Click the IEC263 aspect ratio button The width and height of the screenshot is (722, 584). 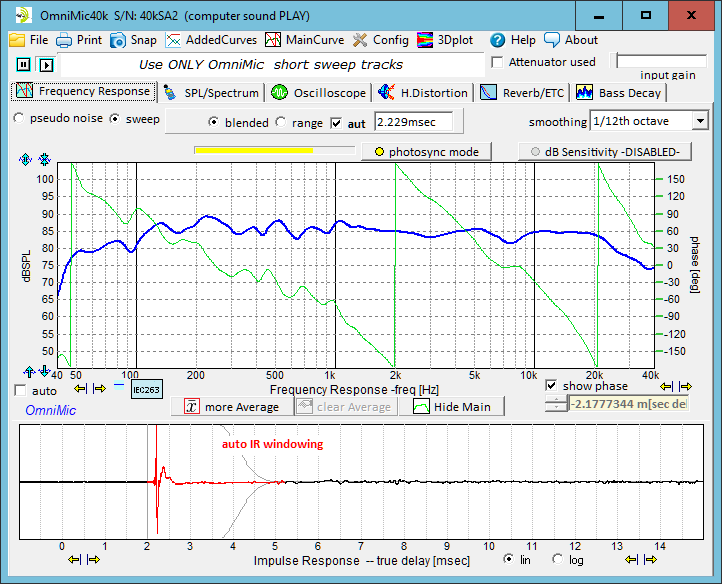coord(146,390)
